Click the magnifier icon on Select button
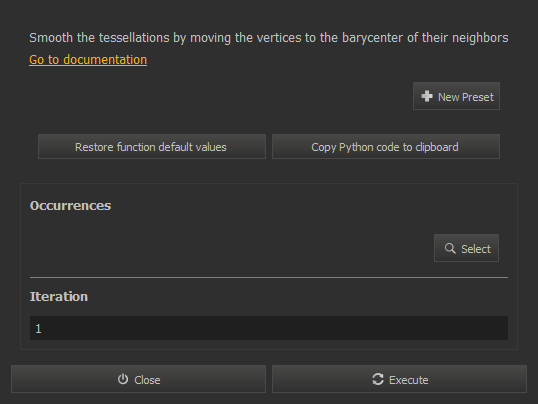This screenshot has width=538, height=404. click(450, 248)
